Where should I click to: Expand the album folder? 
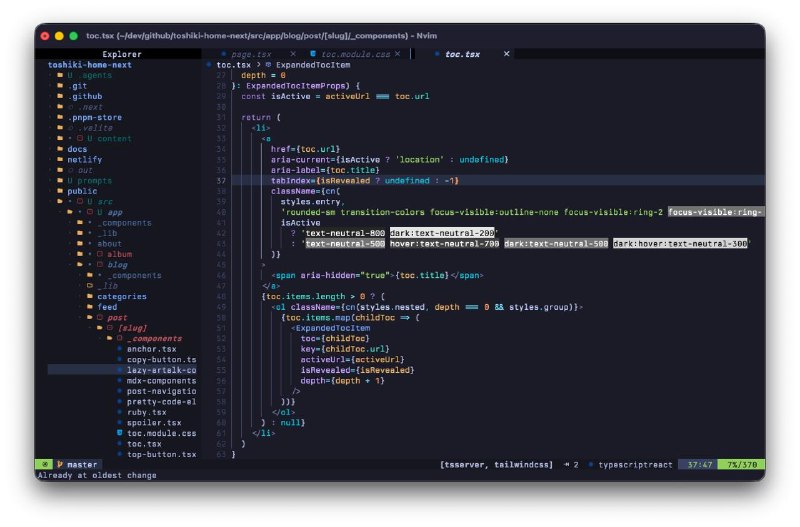tap(119, 254)
